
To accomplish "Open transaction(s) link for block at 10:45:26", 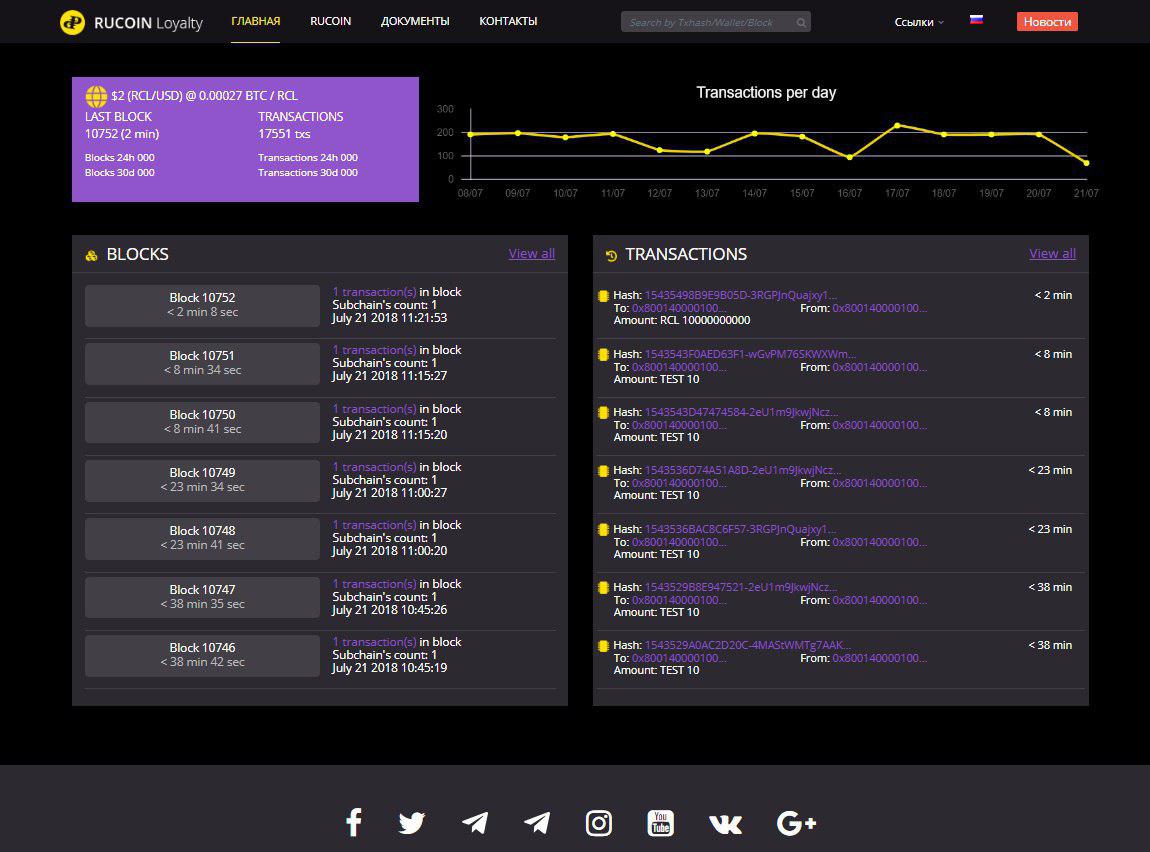I will 374,584.
